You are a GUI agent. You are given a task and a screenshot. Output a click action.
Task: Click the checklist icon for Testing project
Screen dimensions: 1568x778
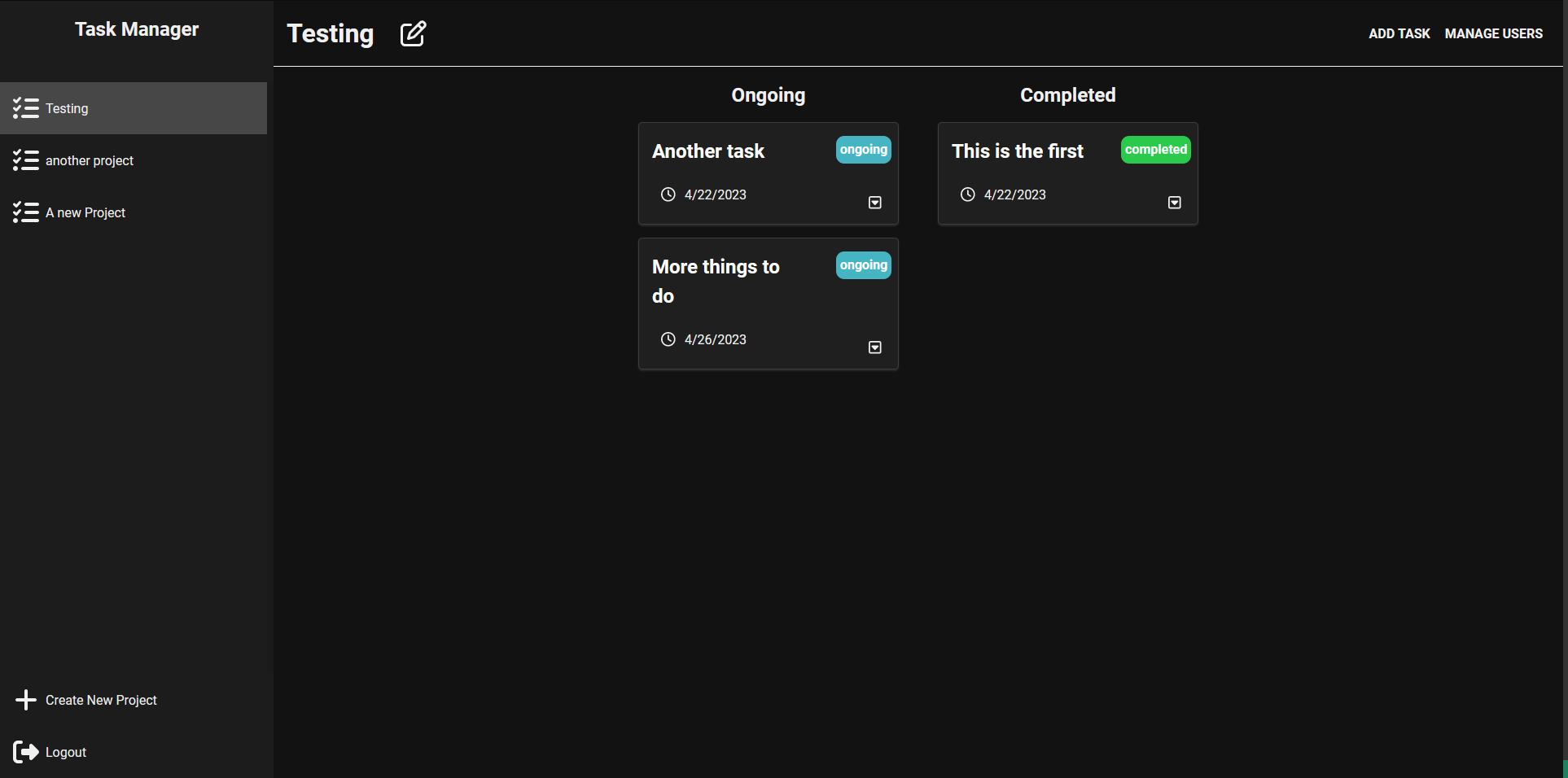pos(26,108)
